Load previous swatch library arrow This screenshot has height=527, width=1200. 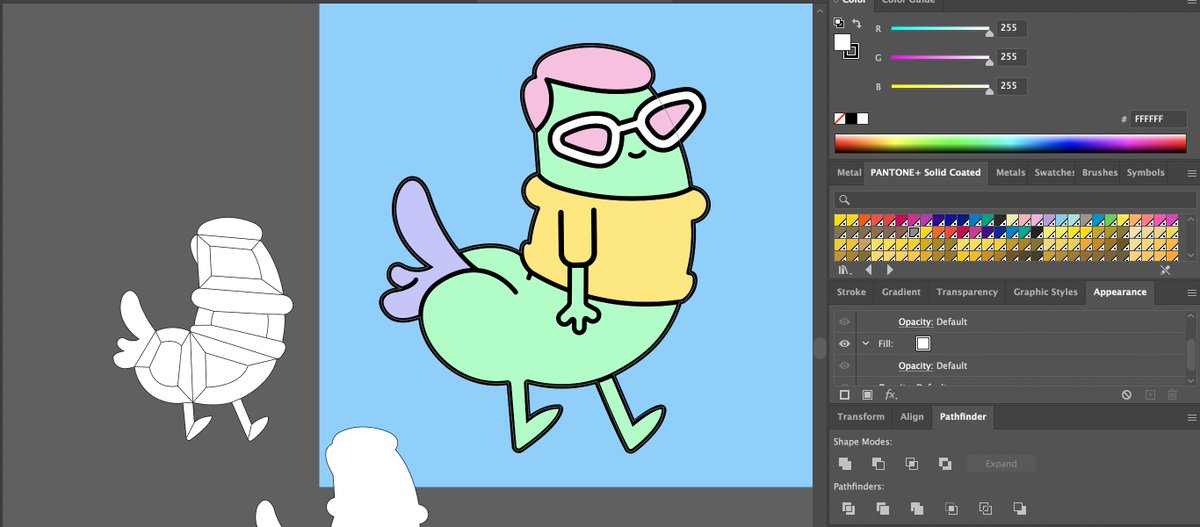click(x=868, y=270)
